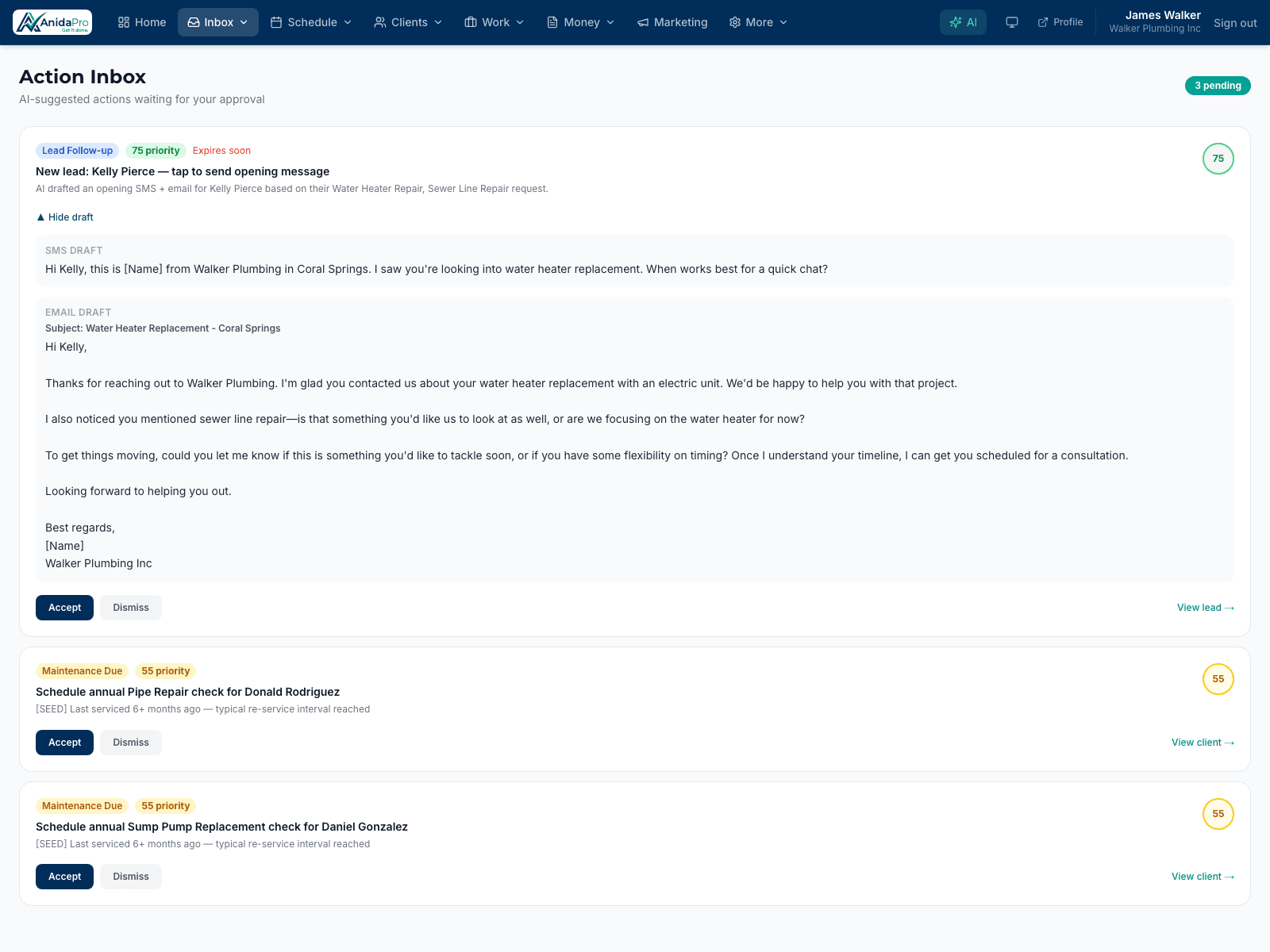Image resolution: width=1270 pixels, height=952 pixels.
Task: Click the Walker Plumbing Inc company label
Action: point(1155,29)
